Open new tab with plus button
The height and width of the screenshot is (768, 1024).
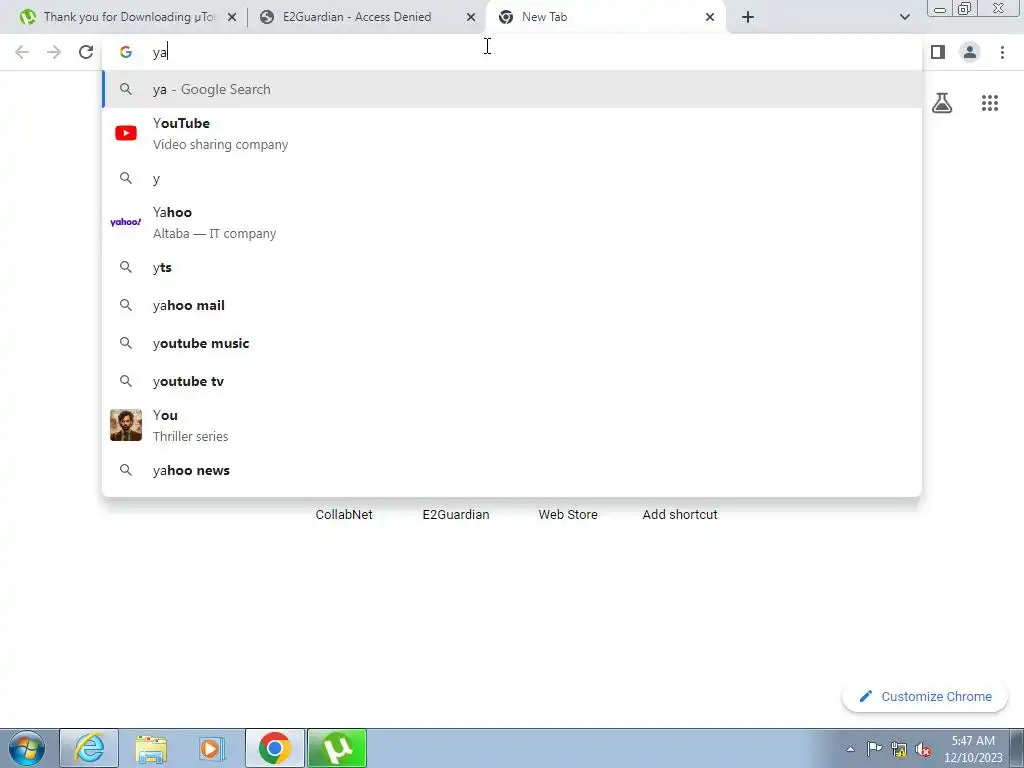pyautogui.click(x=748, y=17)
